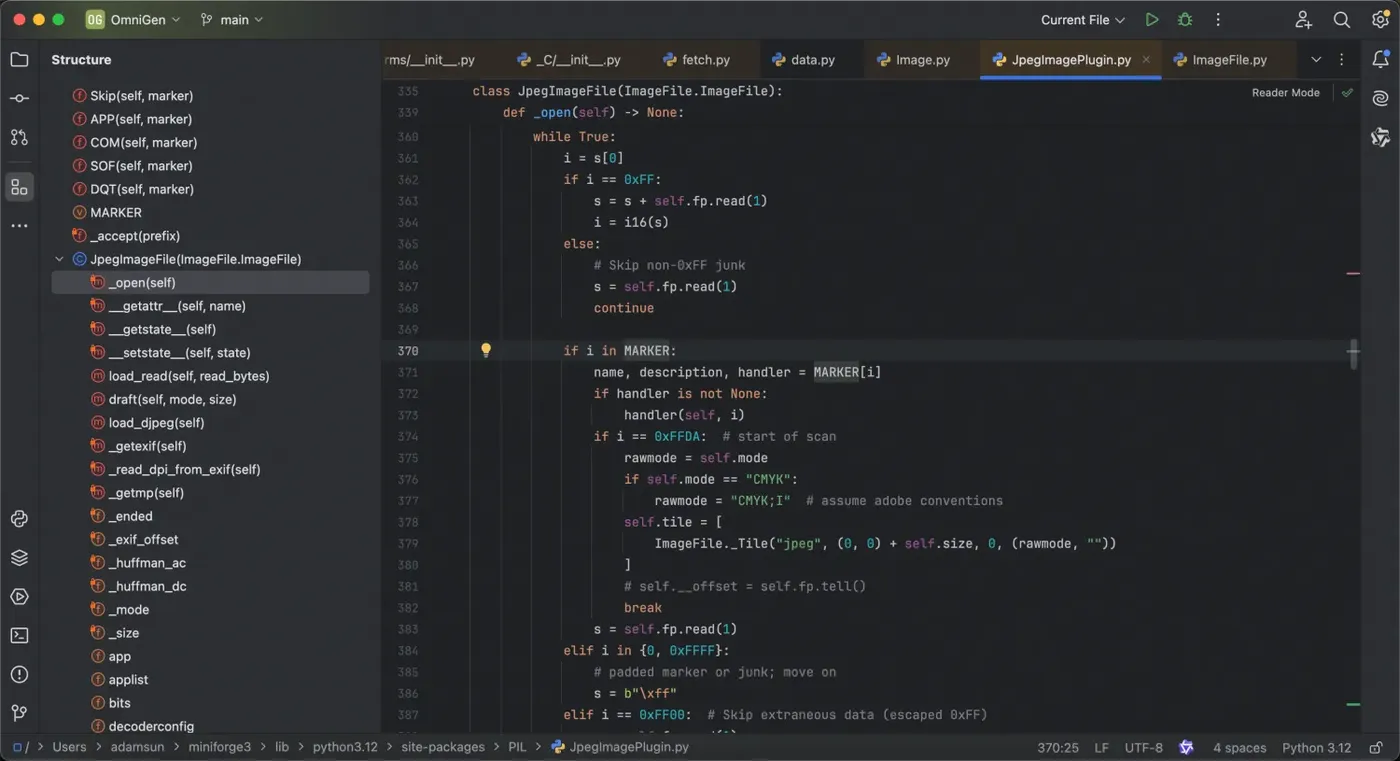The image size is (1400, 761).
Task: Open the Pull Requests tool window
Action: [x=19, y=137]
